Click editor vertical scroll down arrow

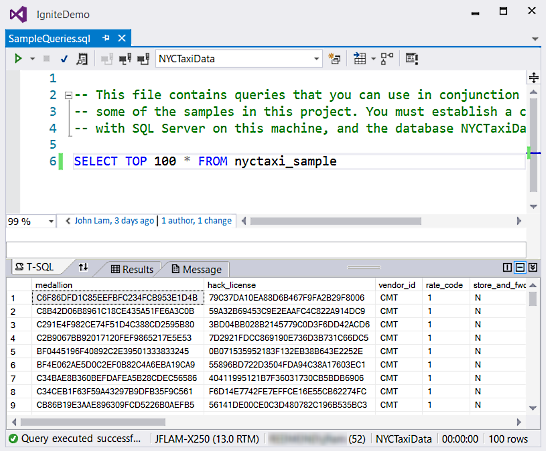click(533, 207)
